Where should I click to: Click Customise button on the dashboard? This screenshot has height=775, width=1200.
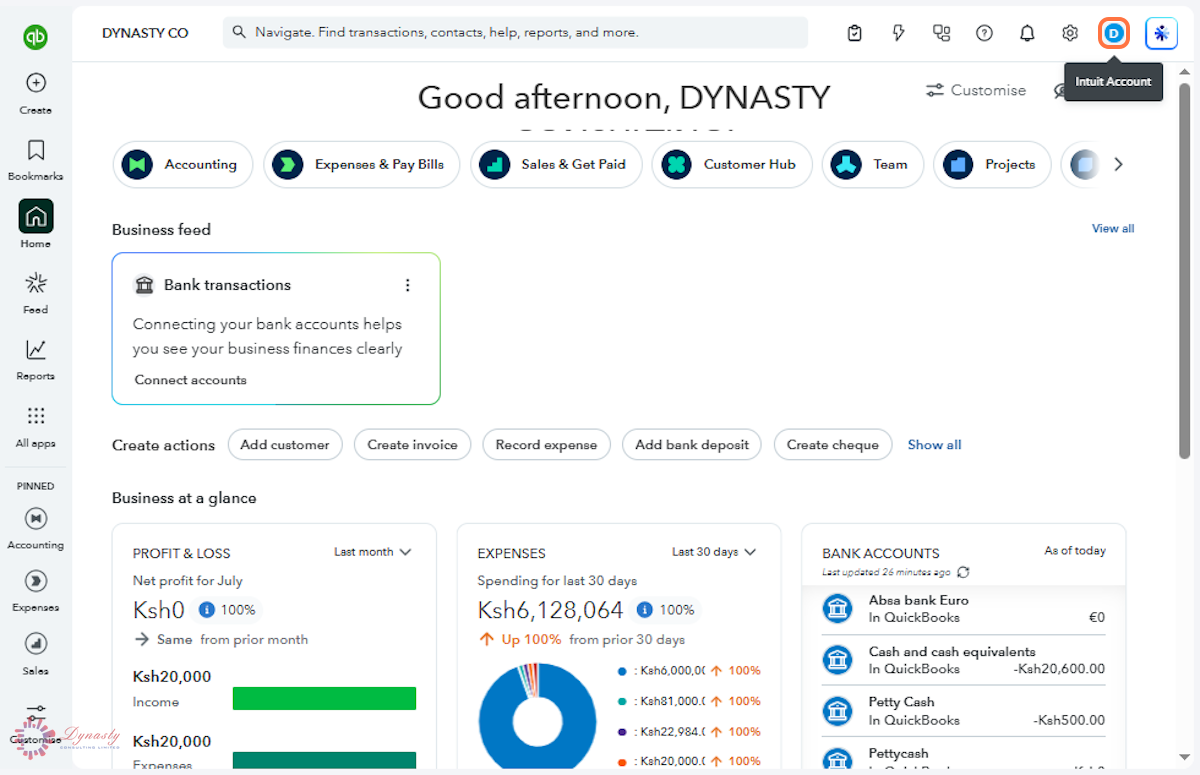click(x=976, y=90)
